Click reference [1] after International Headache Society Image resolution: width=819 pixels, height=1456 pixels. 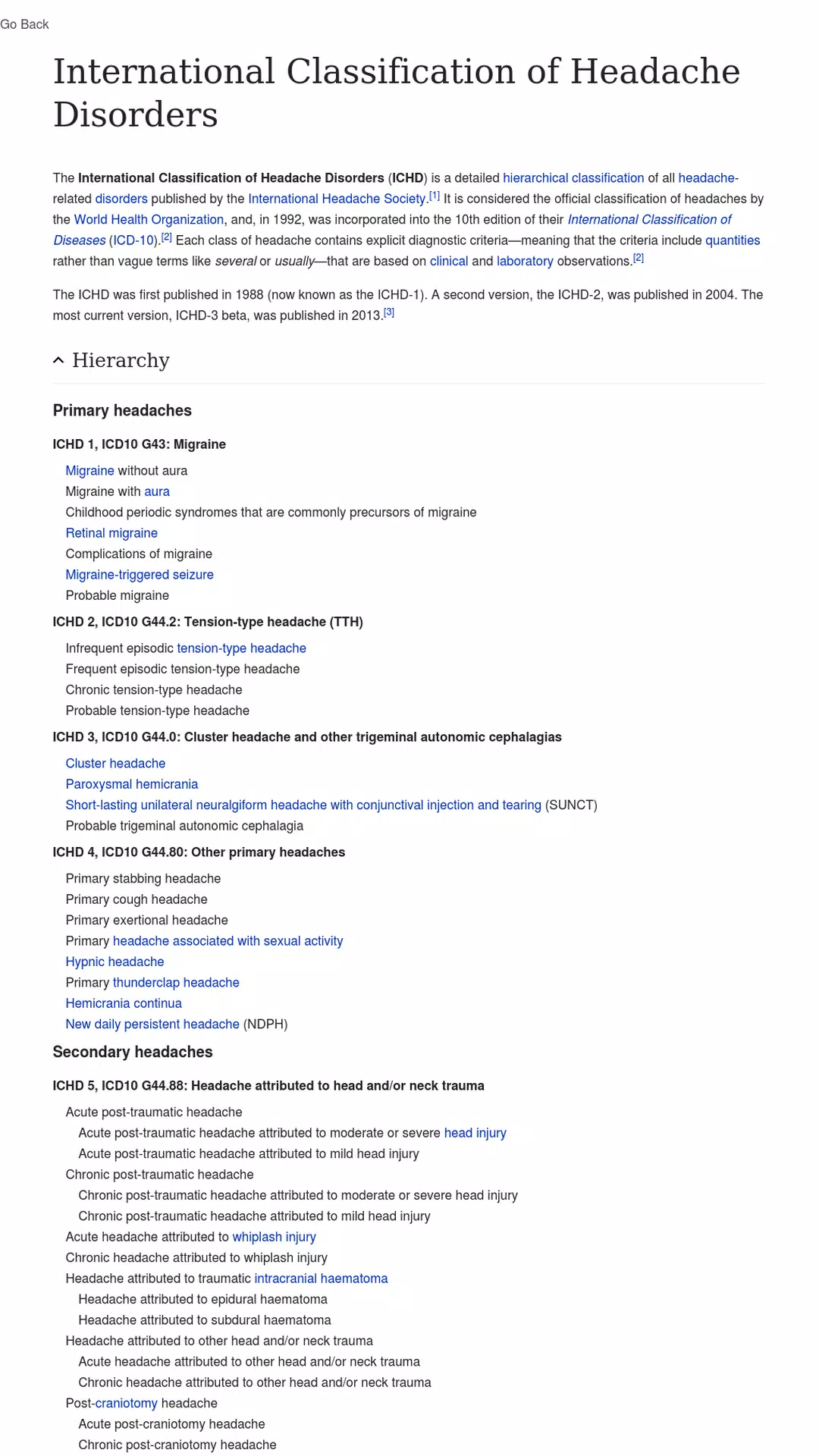point(435,196)
